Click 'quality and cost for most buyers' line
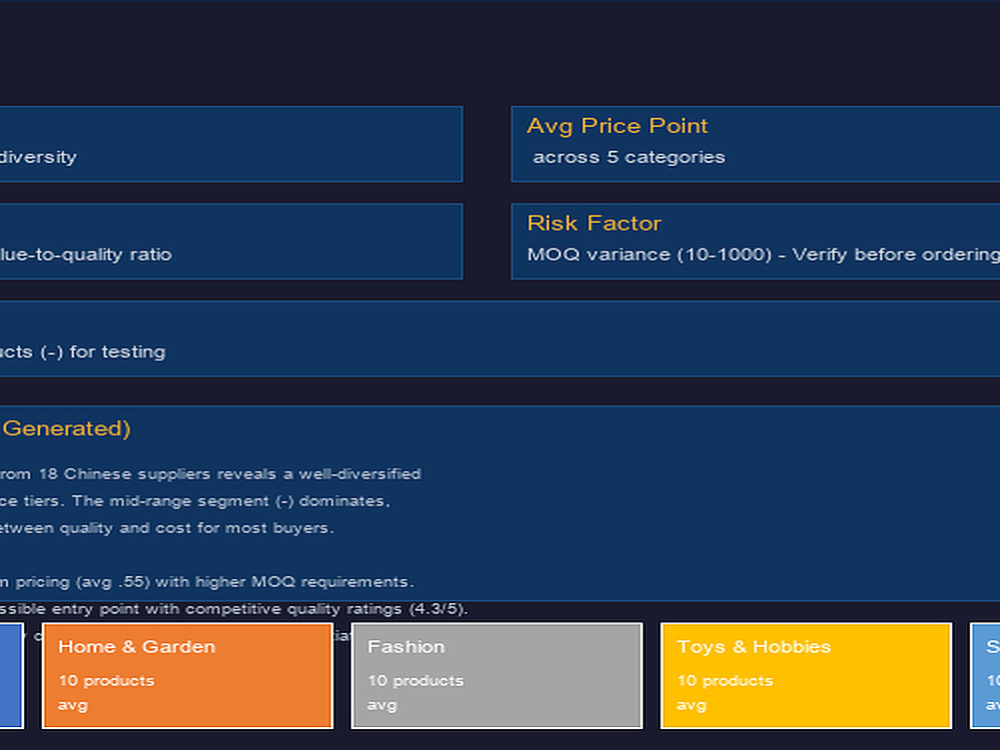 click(x=167, y=528)
